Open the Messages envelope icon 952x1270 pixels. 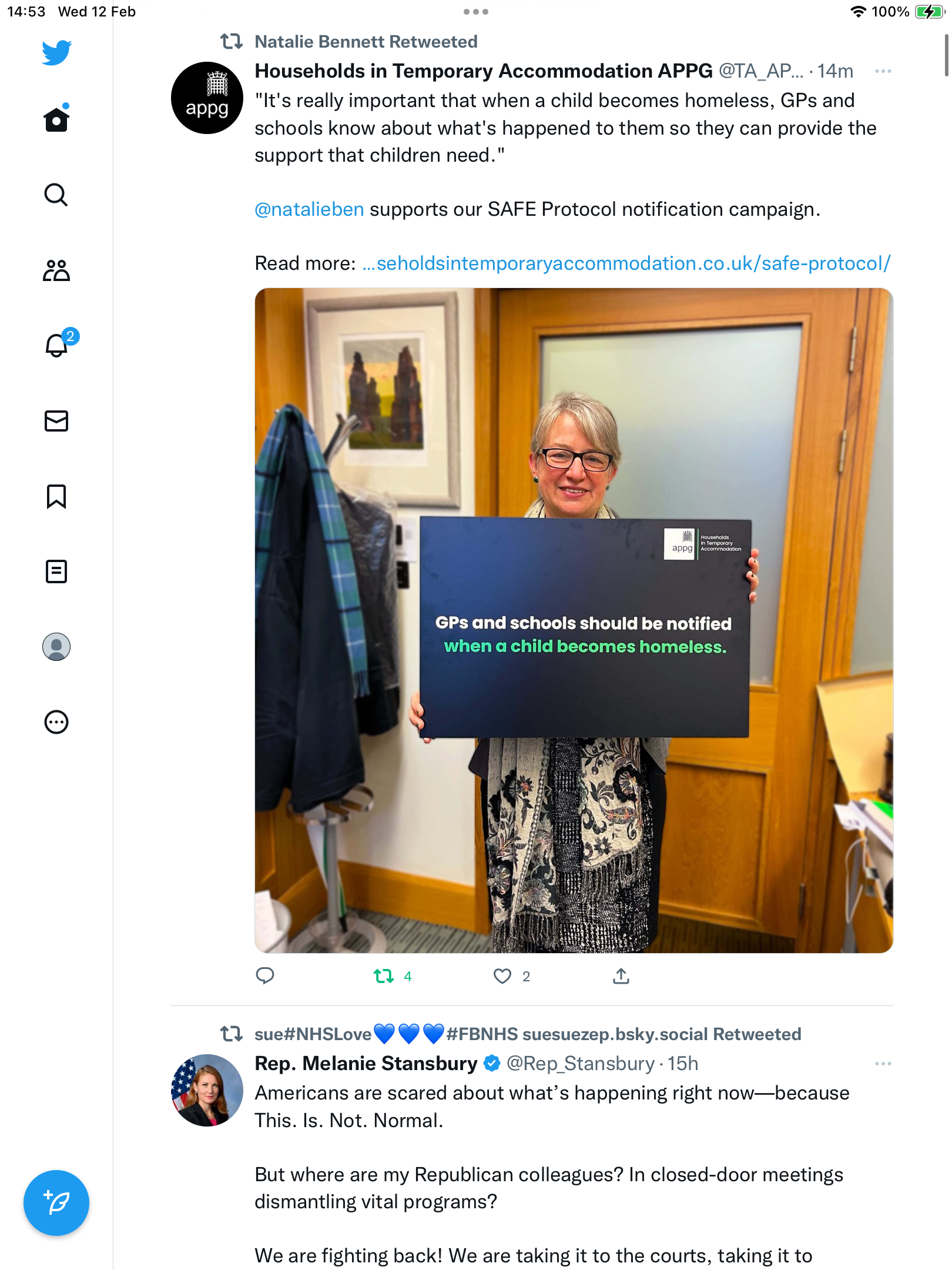(56, 421)
